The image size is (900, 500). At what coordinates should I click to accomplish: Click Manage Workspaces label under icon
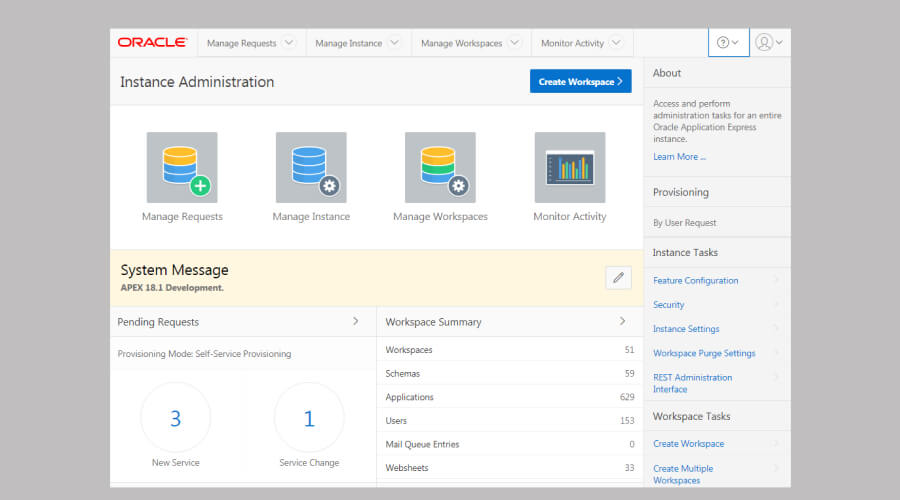point(440,216)
